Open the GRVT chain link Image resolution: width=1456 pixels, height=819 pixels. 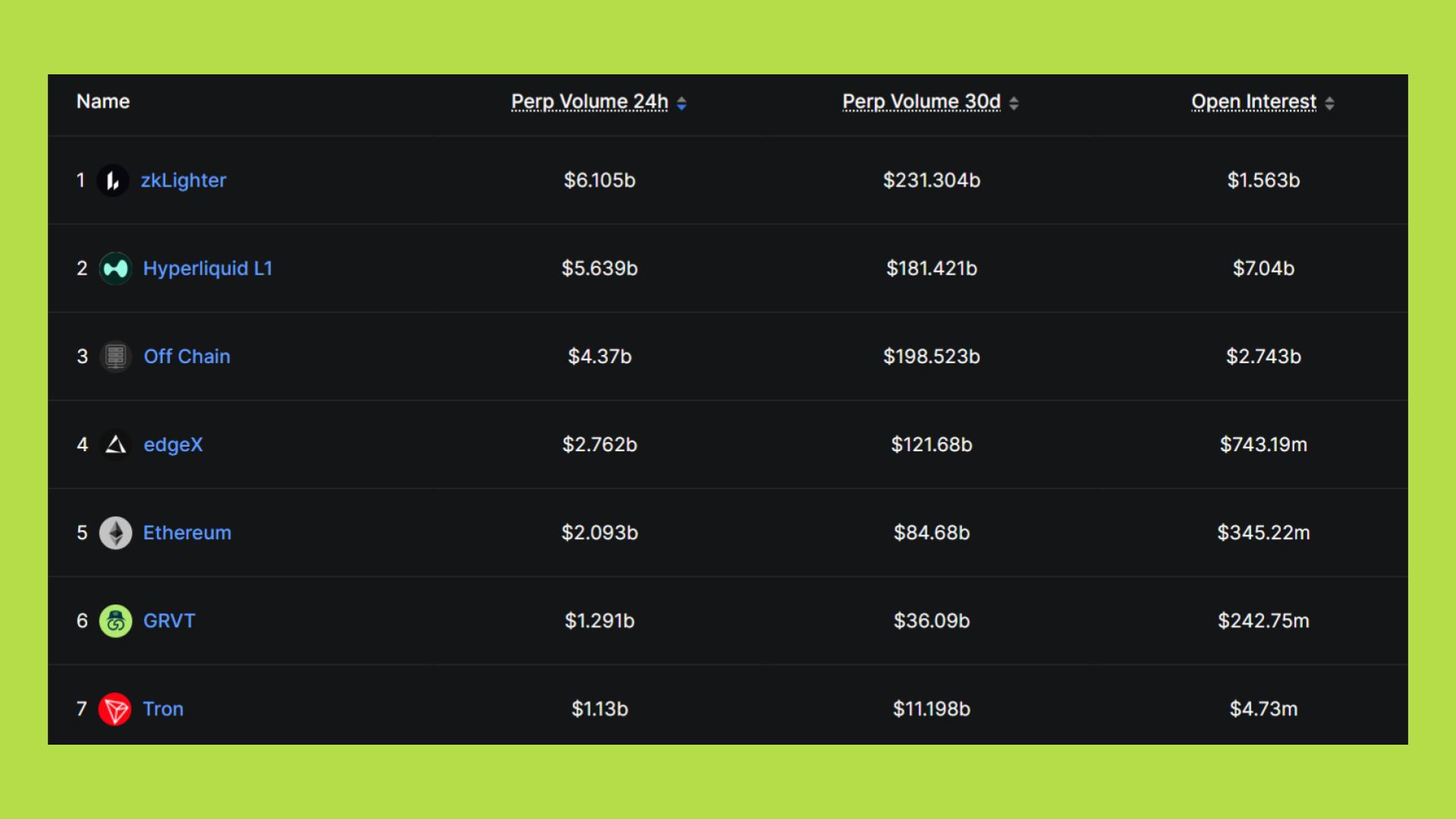[x=169, y=621]
